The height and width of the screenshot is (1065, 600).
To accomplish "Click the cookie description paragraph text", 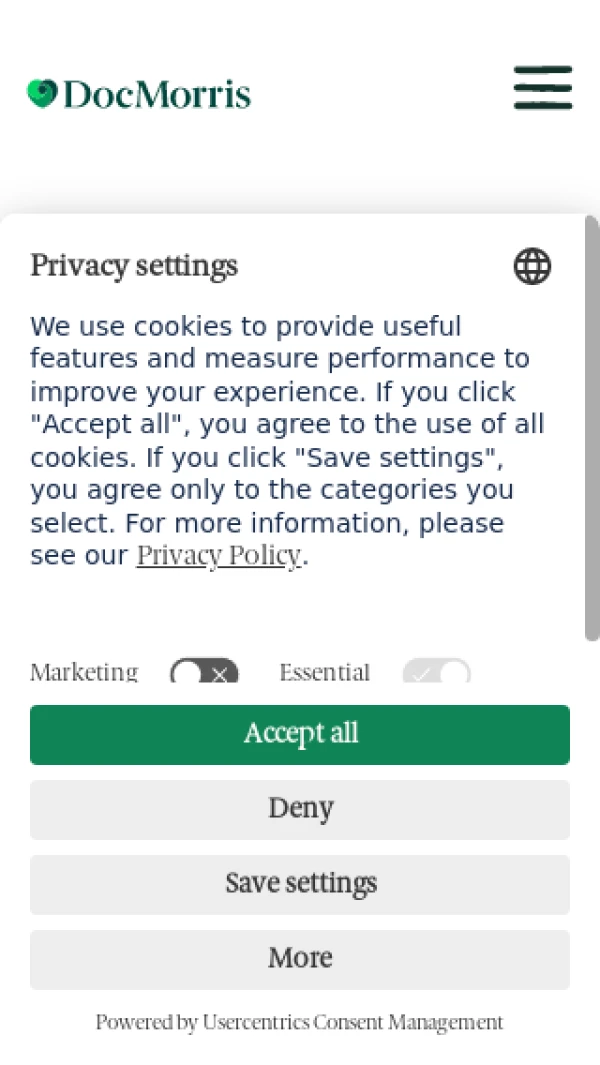I will pos(280,440).
